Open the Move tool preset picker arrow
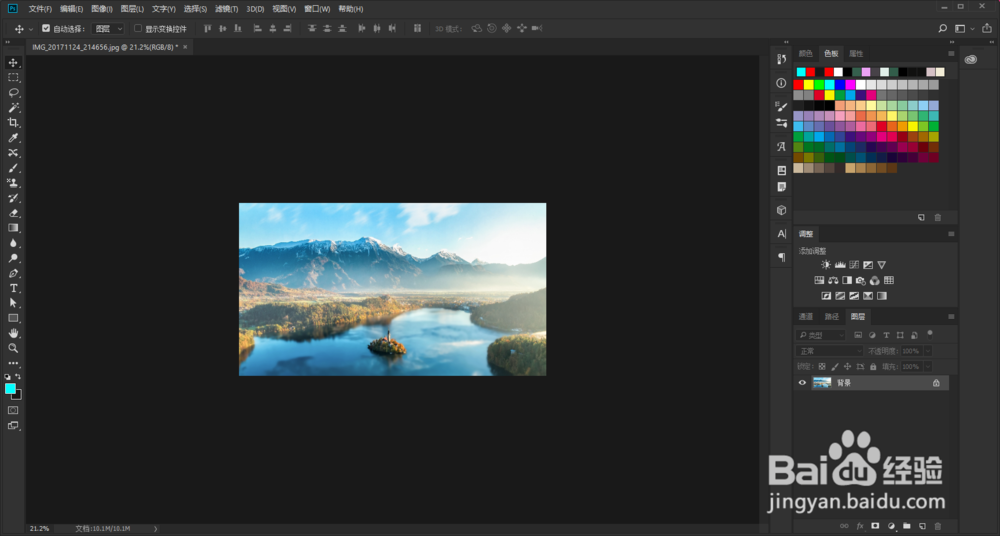 point(30,29)
